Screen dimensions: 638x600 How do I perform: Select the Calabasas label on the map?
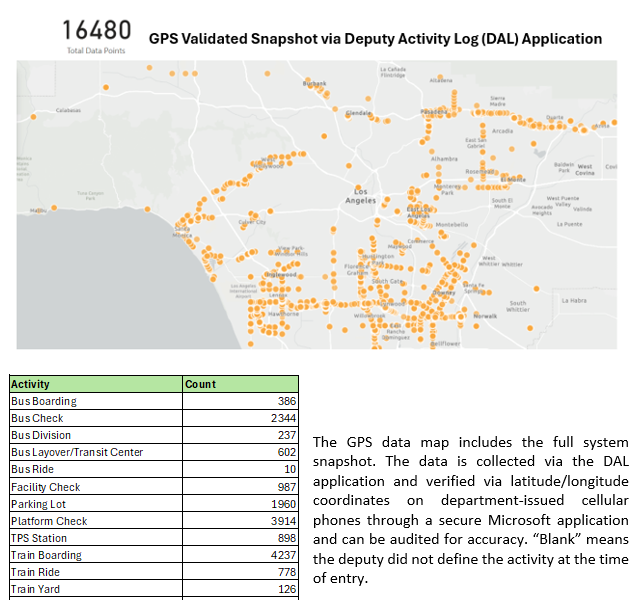69,110
